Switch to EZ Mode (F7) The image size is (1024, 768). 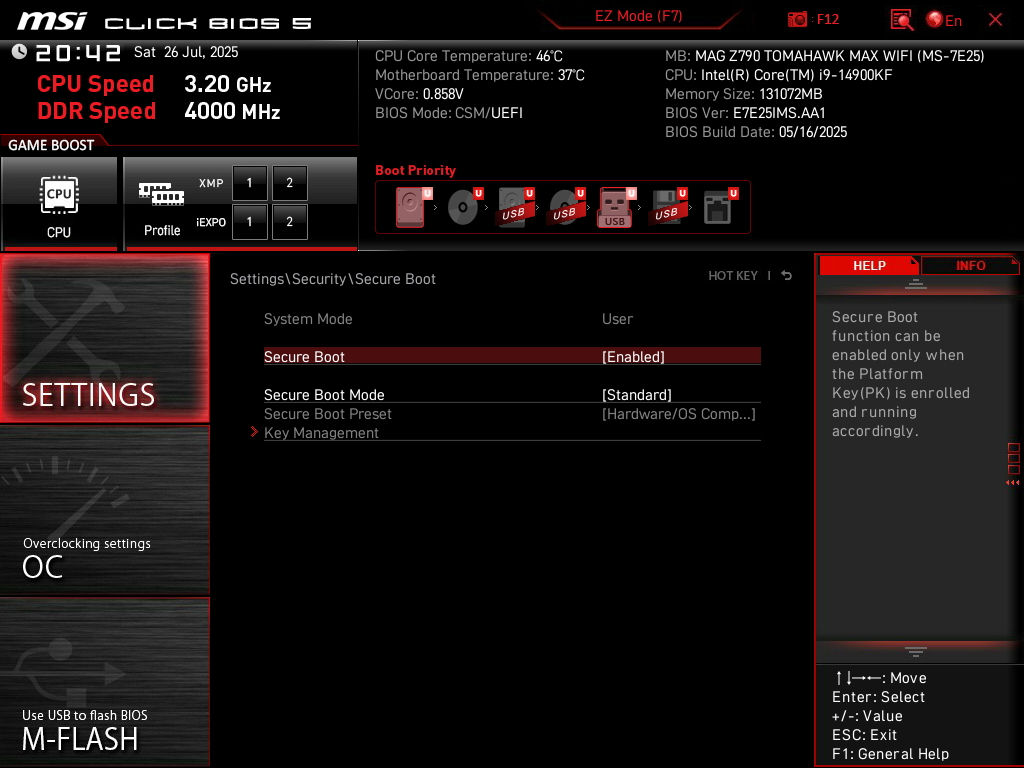638,16
